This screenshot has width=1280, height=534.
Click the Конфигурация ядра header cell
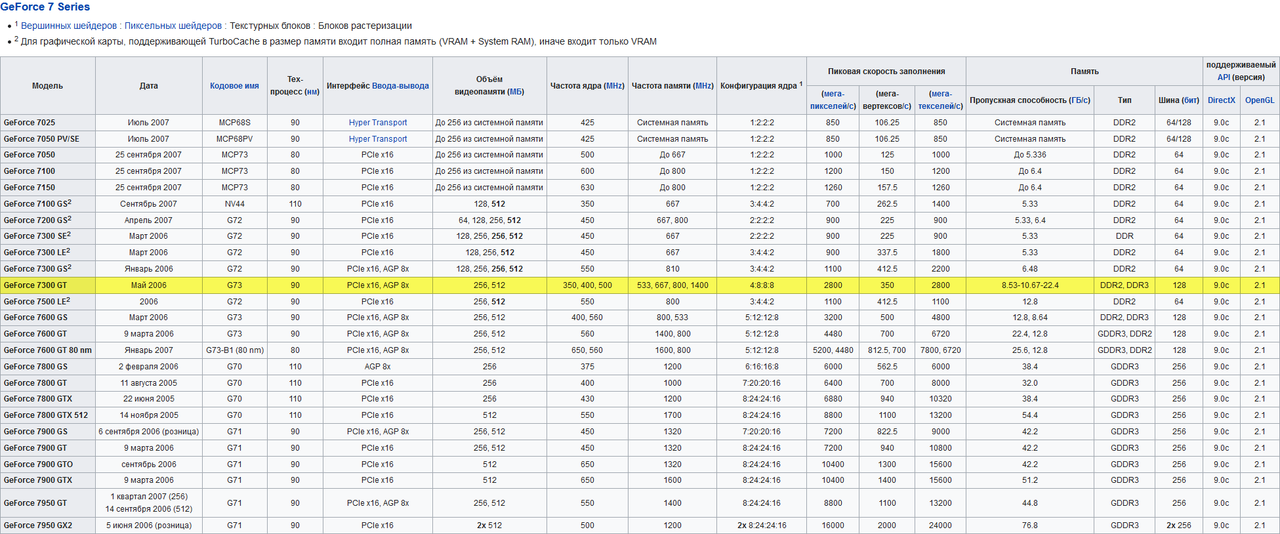(761, 86)
